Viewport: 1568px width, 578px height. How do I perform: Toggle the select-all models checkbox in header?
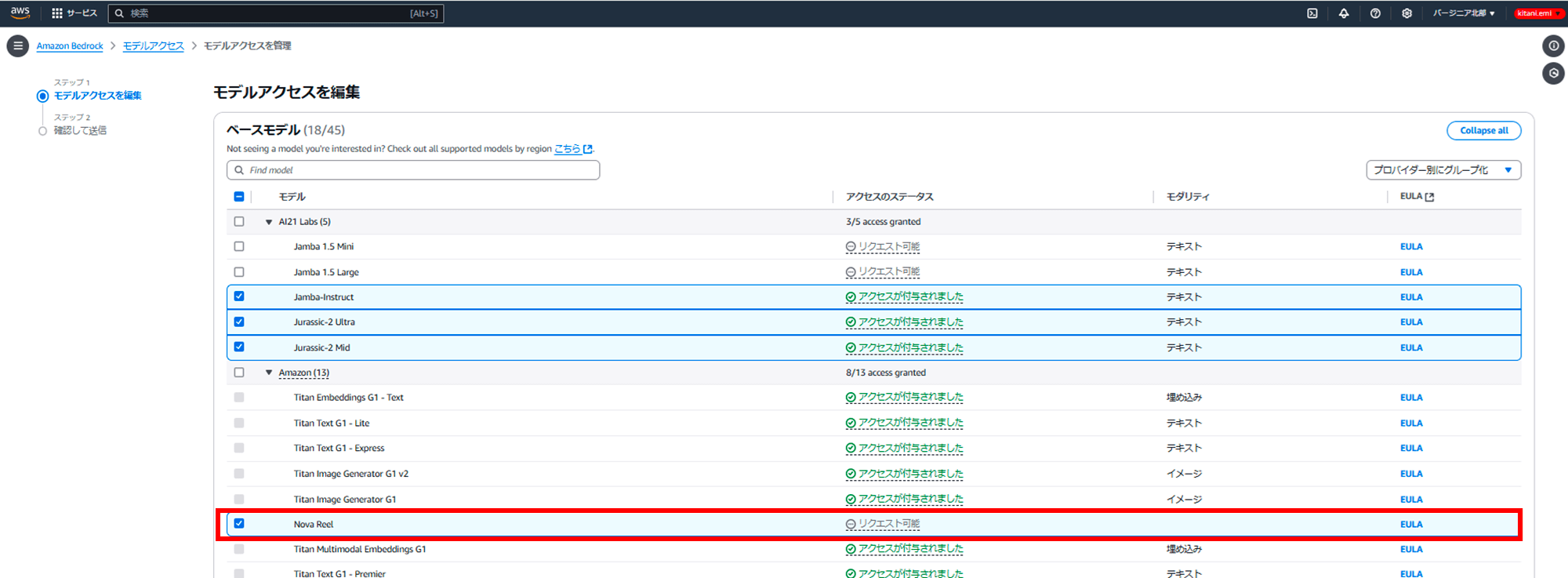[x=239, y=197]
